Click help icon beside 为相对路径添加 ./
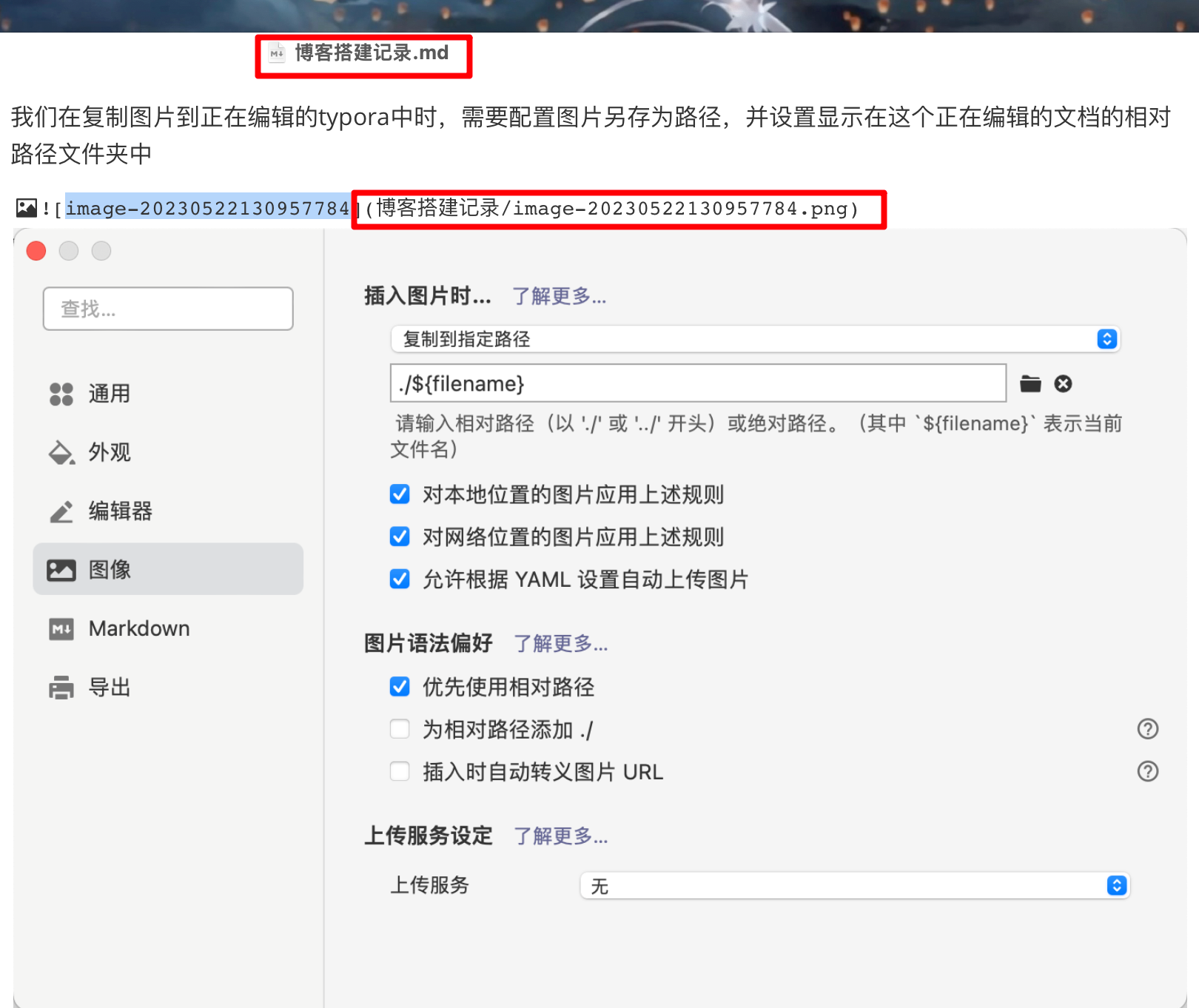 [x=1147, y=729]
